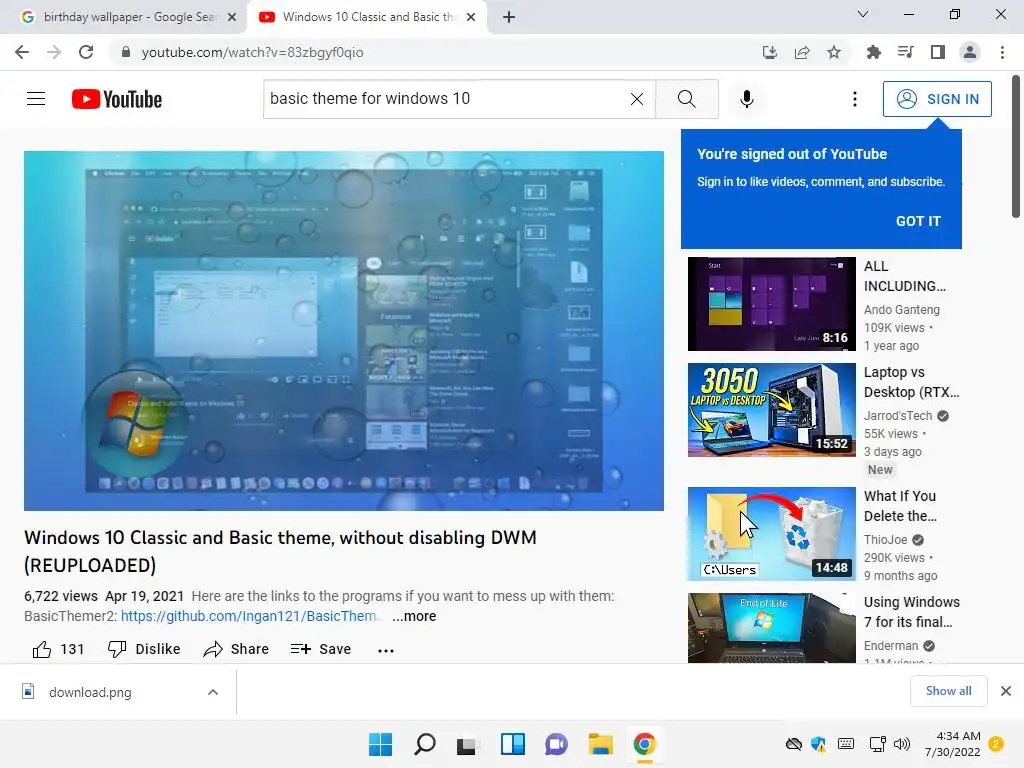Show all downloads
1024x768 pixels.
(948, 691)
